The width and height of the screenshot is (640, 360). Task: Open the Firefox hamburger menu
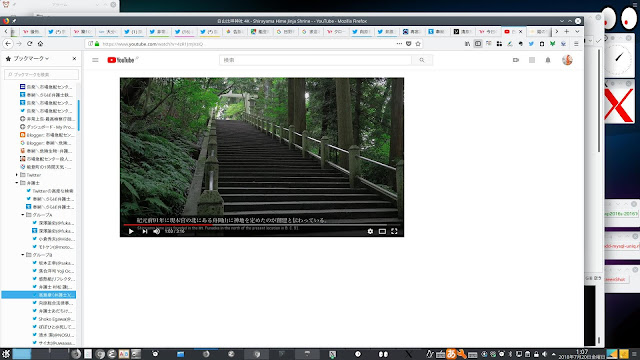pos(576,44)
